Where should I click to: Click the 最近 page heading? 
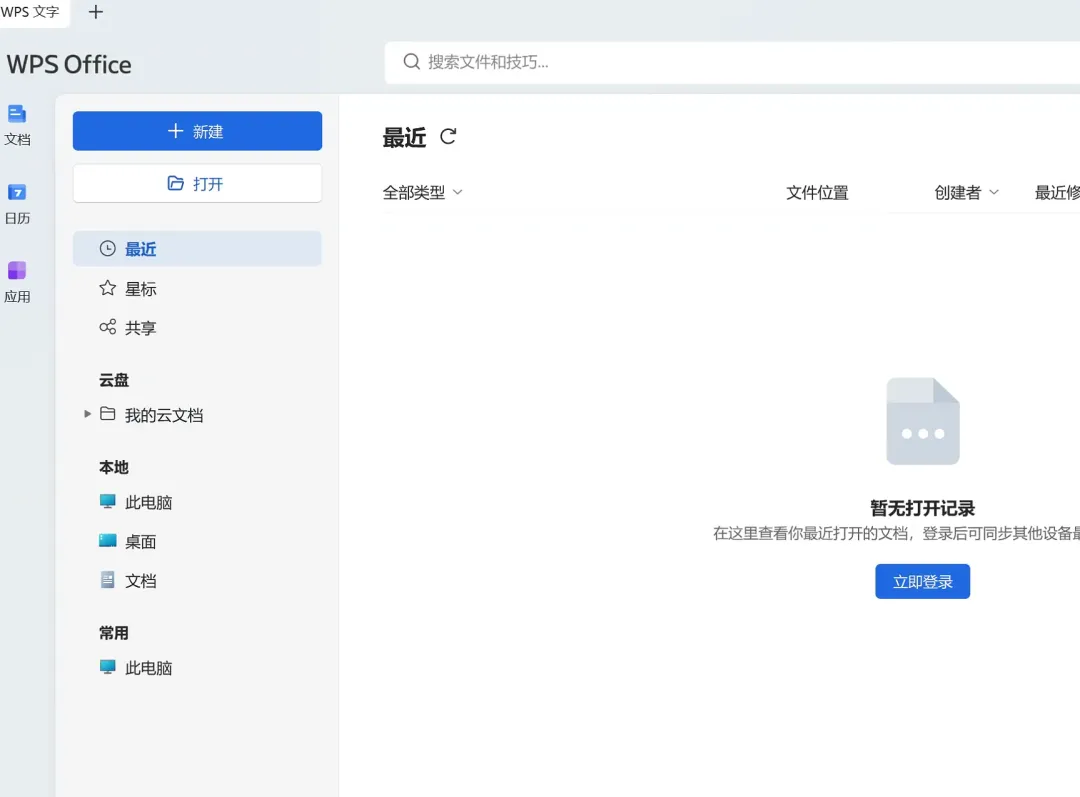pos(404,137)
